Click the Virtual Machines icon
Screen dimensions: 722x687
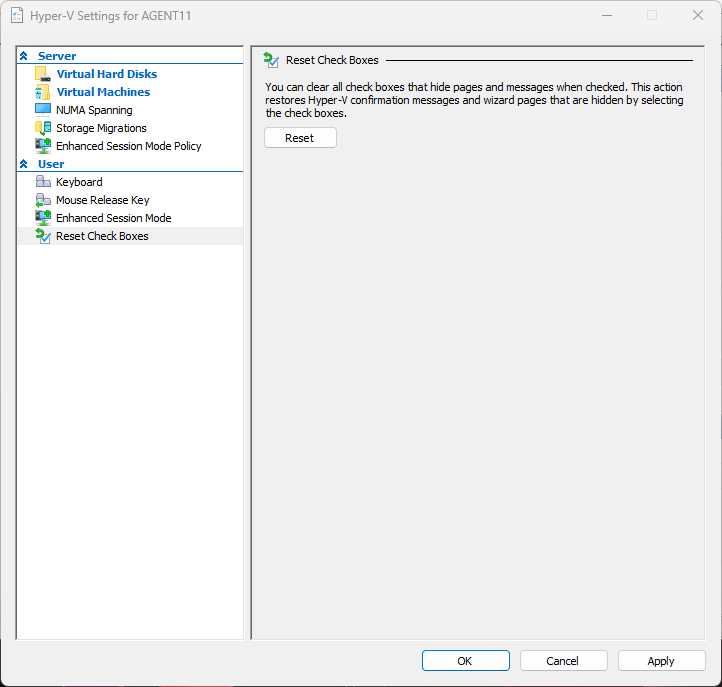[42, 92]
